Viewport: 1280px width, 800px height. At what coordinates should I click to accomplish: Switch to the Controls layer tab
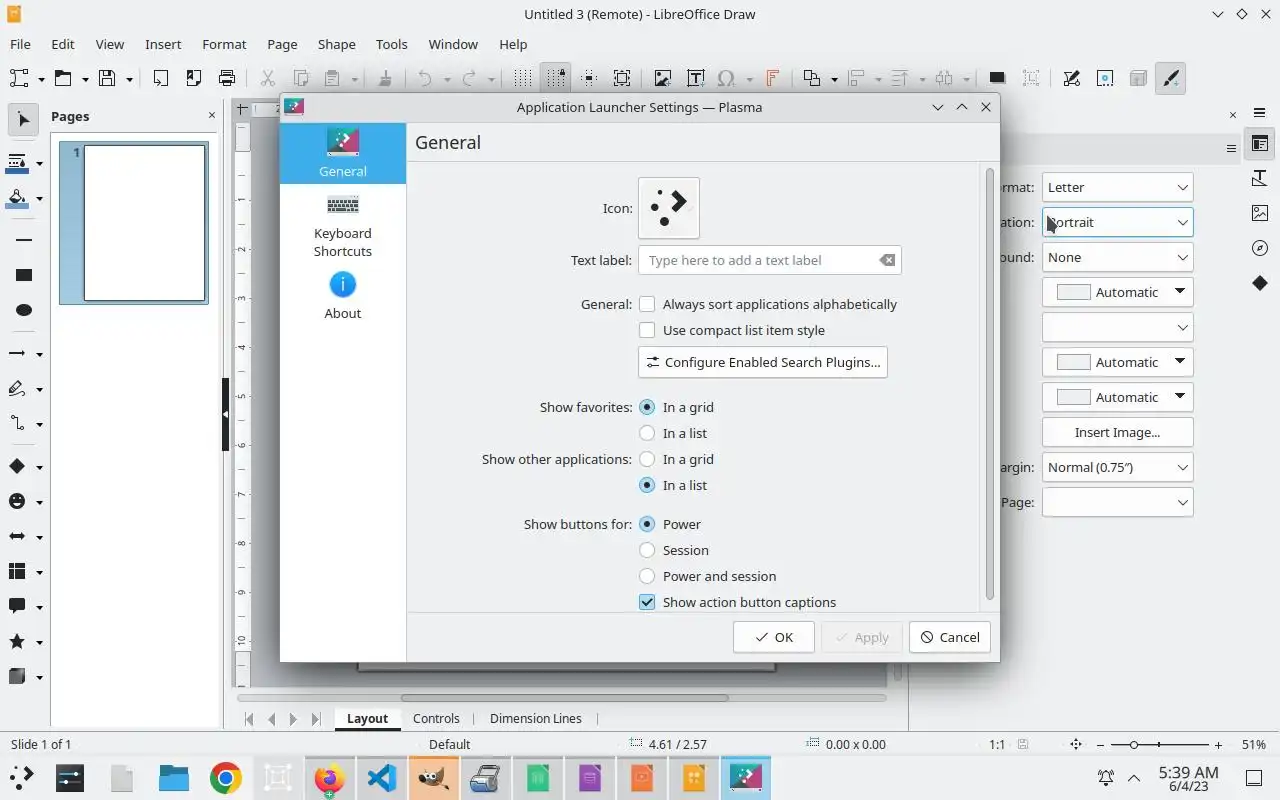click(436, 718)
